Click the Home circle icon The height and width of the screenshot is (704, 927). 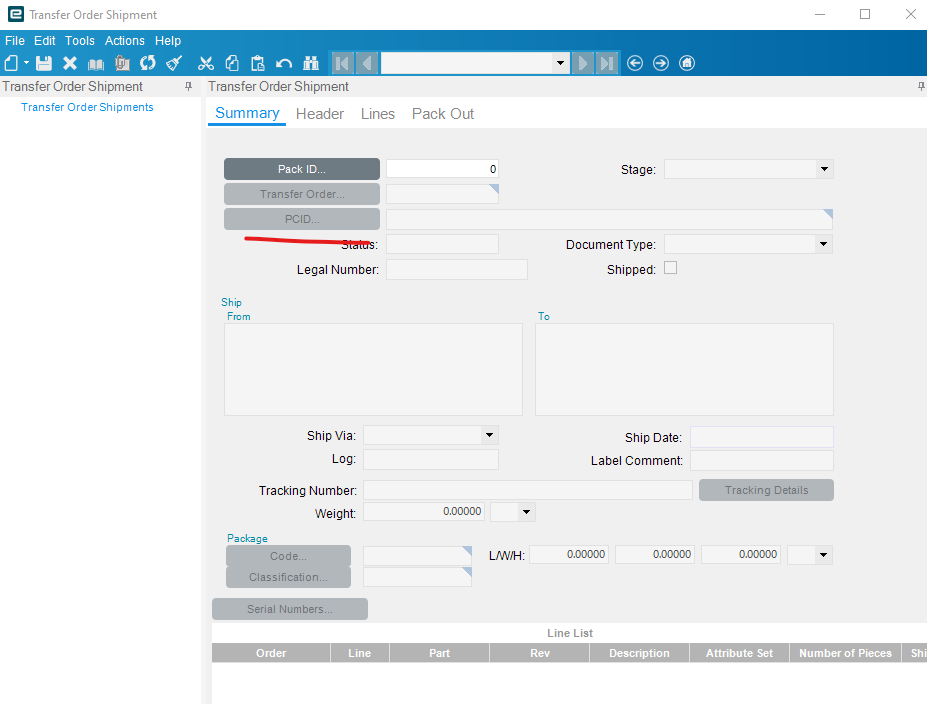coord(687,63)
